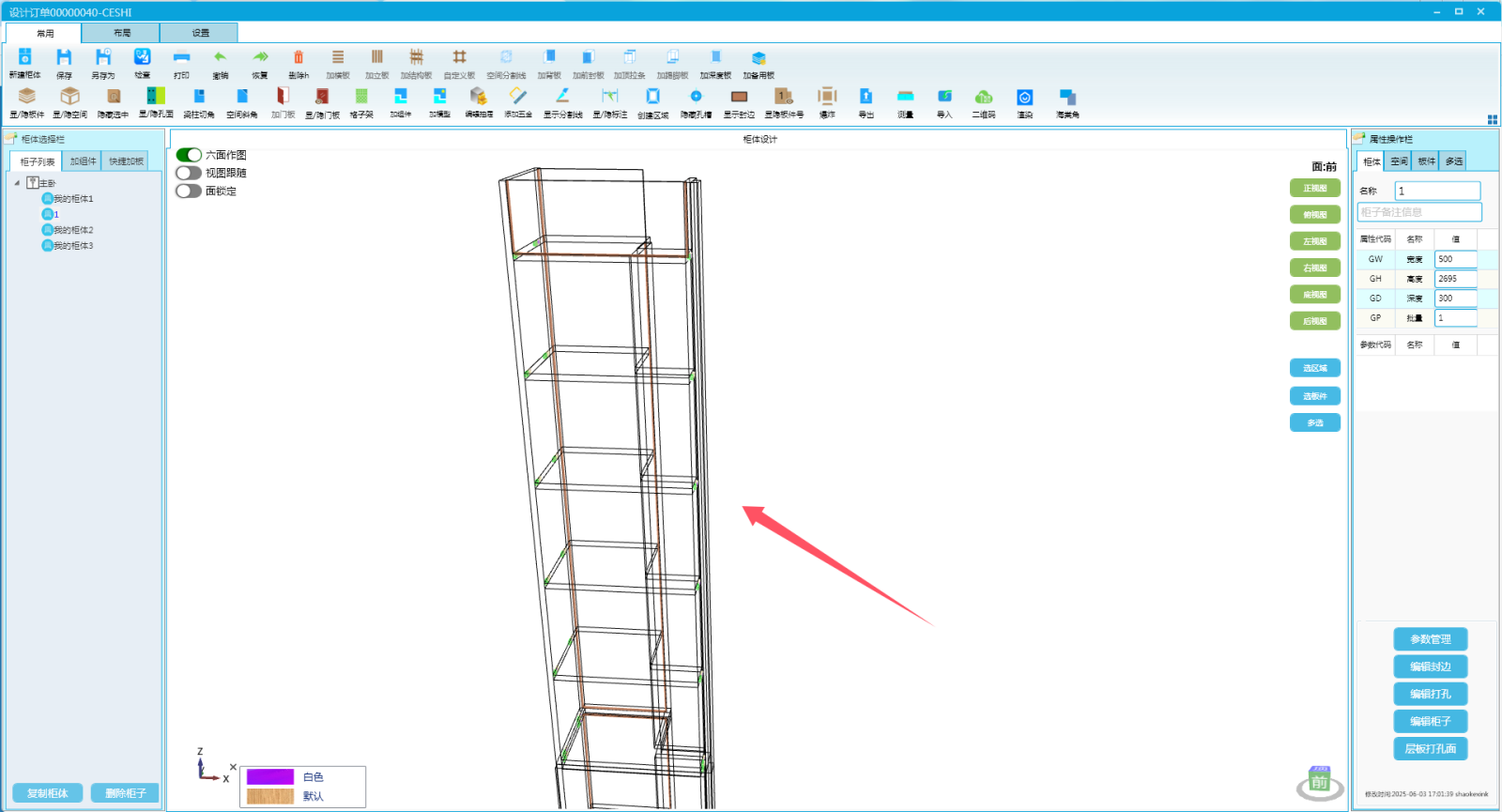The height and width of the screenshot is (812, 1502).
Task: Undo with the 撤销 arrow
Action: (221, 57)
